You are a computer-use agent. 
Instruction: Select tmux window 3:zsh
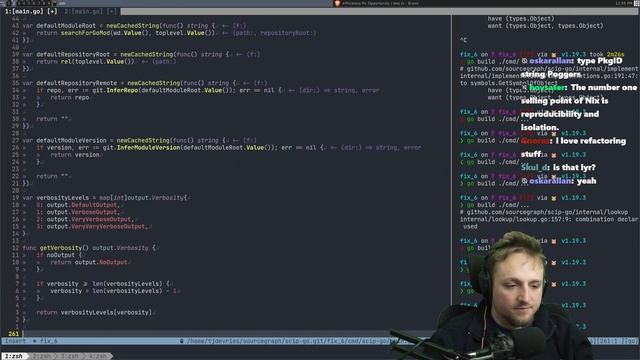coord(69,356)
